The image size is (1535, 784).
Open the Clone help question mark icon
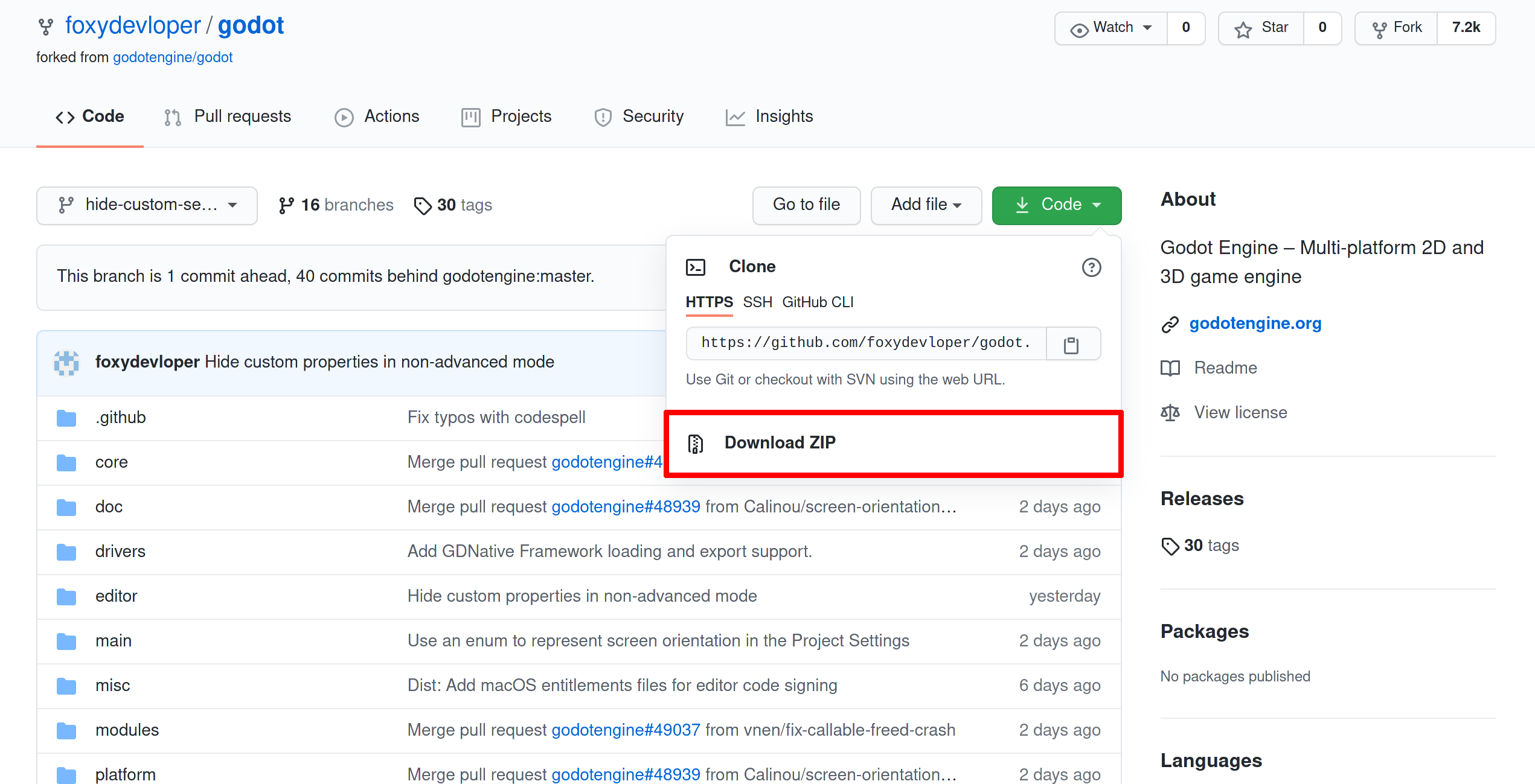tap(1091, 267)
